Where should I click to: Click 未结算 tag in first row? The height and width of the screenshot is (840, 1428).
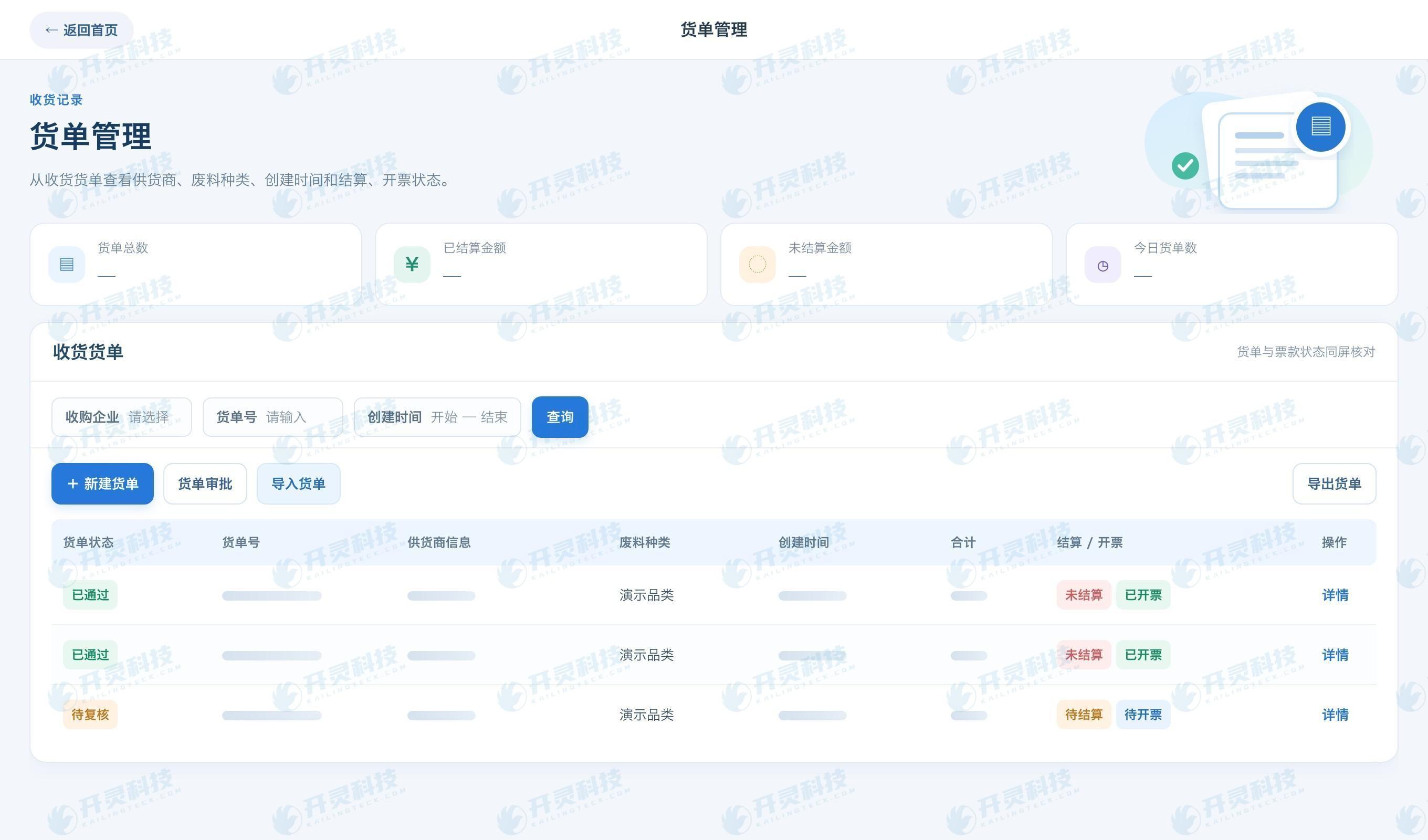tap(1084, 595)
